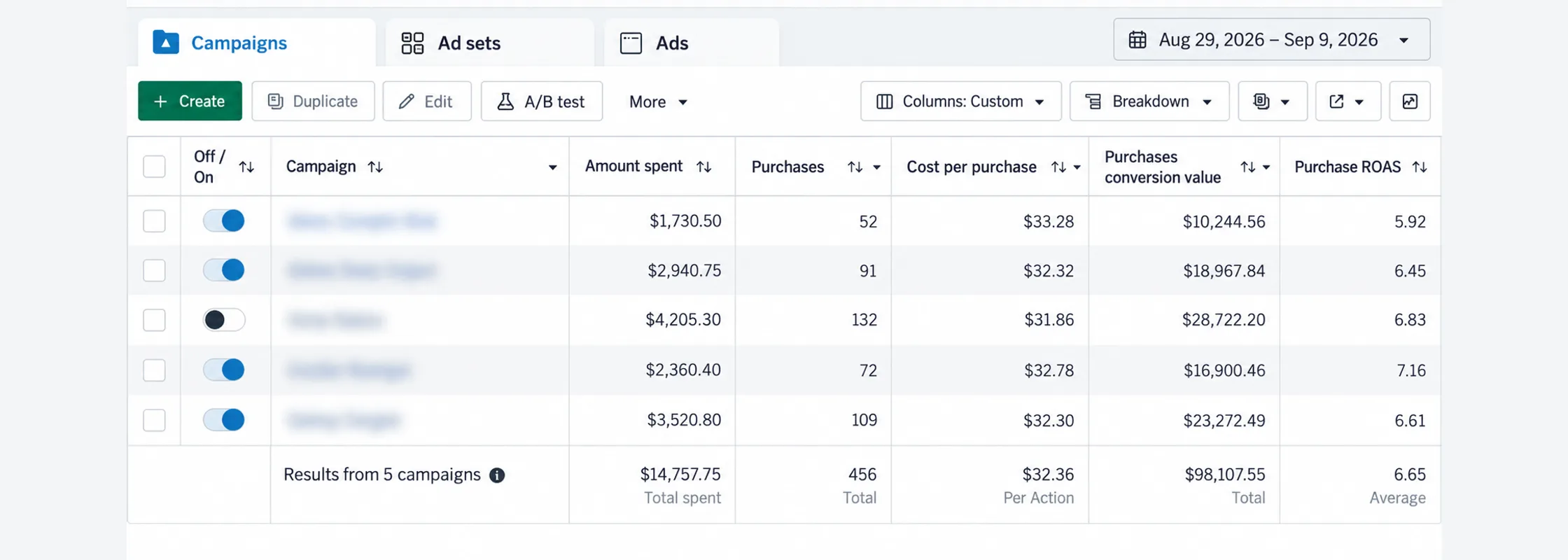Sort by the Off / On column arrows
The width and height of the screenshot is (1568, 560).
click(x=246, y=167)
